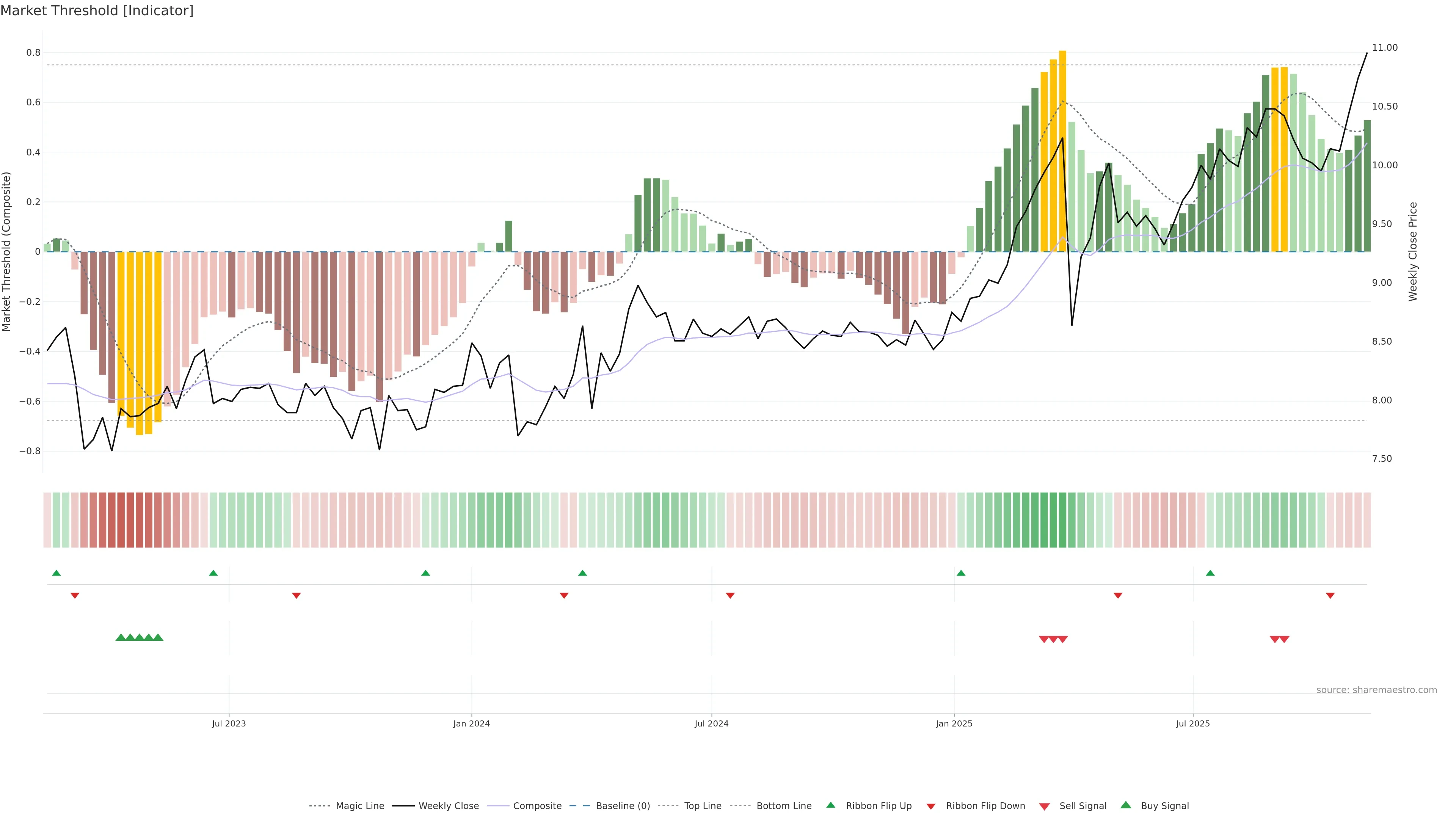Viewport: 1456px width, 819px height.
Task: Click the Ribbon Flip Down legend triangle icon
Action: [931, 806]
